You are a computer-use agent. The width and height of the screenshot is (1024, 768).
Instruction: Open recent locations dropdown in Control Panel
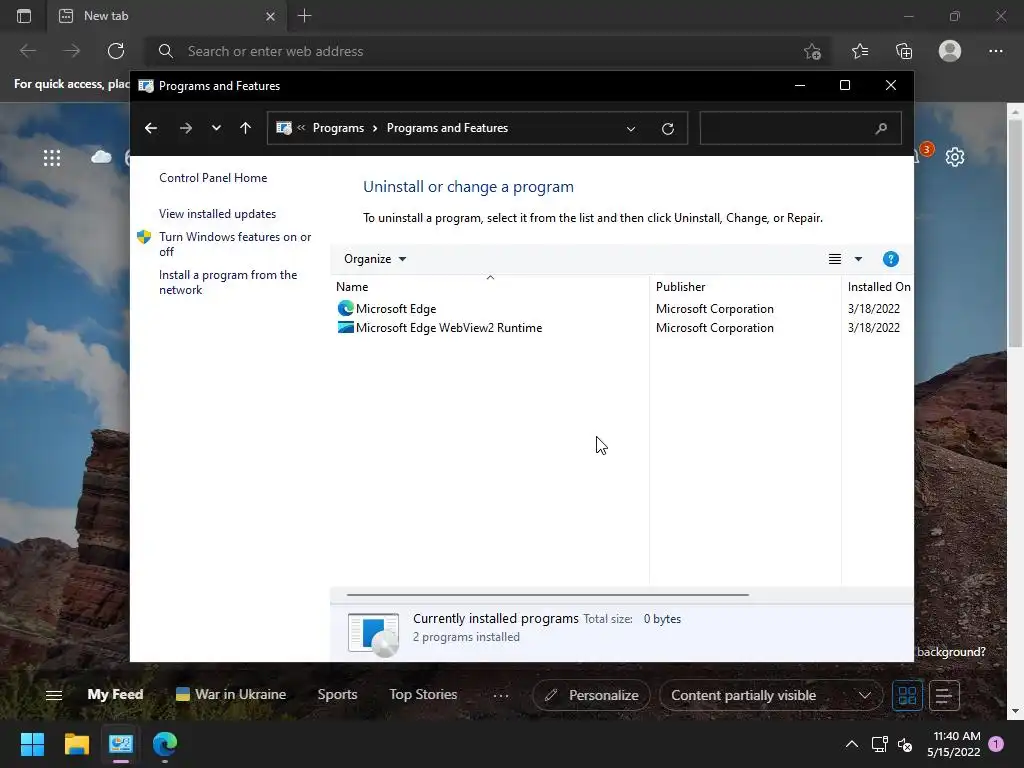pyautogui.click(x=216, y=128)
